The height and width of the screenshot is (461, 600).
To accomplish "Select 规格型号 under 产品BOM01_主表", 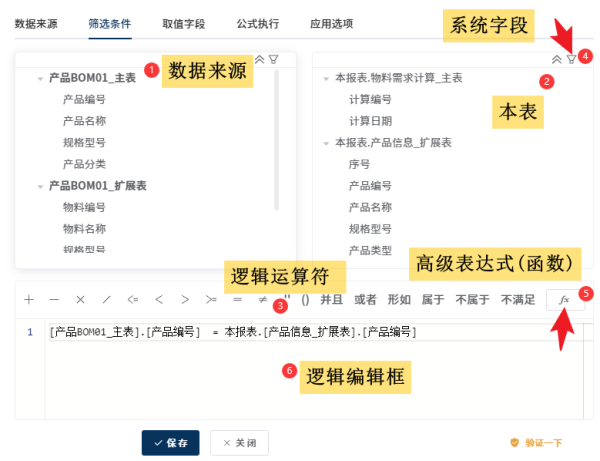I will tap(84, 143).
